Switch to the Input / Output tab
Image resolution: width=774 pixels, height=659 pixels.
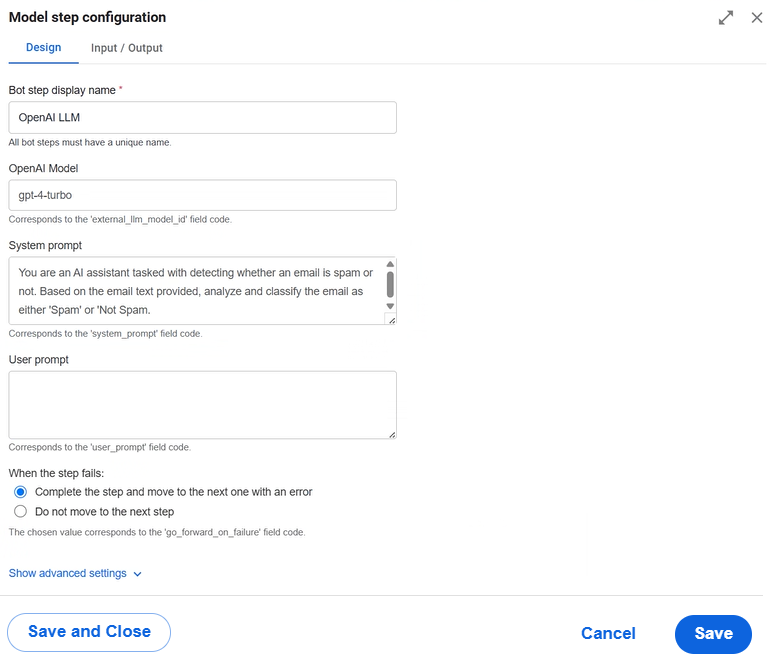click(x=126, y=48)
